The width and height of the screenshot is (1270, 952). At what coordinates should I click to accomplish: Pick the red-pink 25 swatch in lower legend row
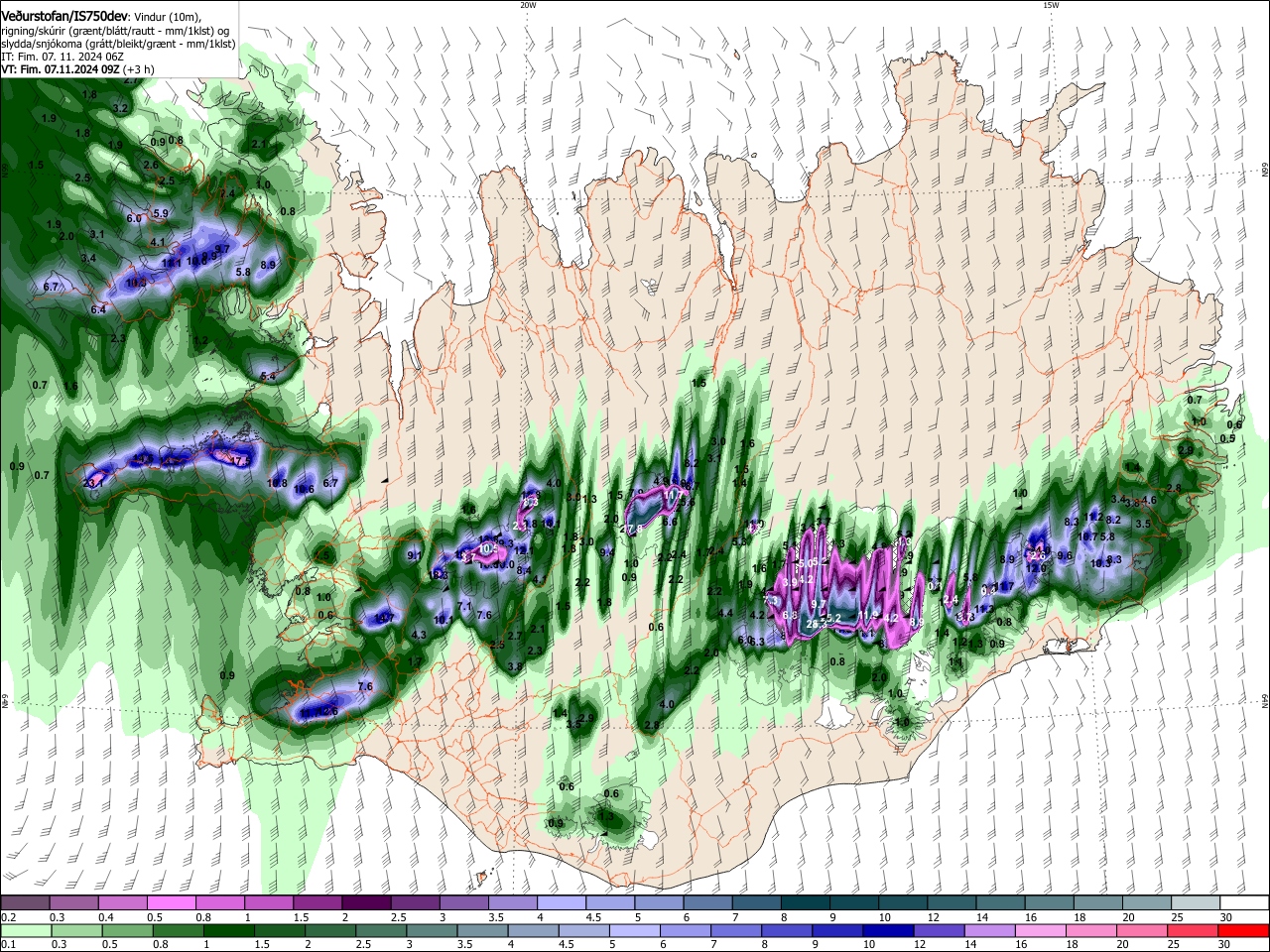tap(1196, 931)
